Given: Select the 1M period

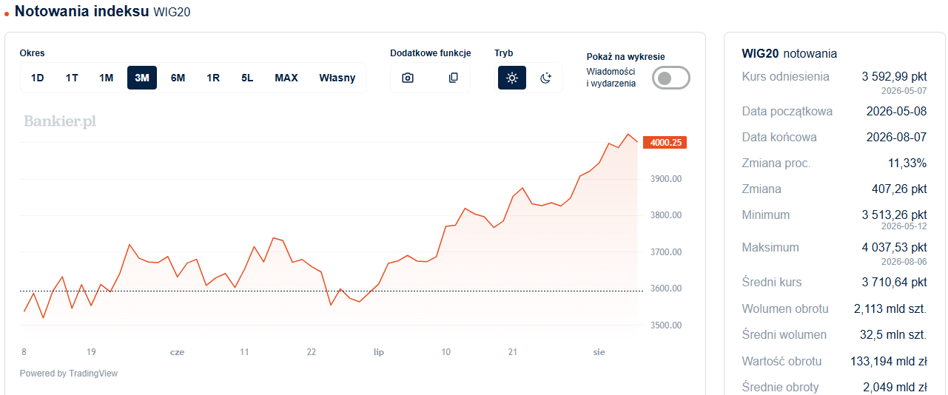Looking at the screenshot, I should [106, 78].
